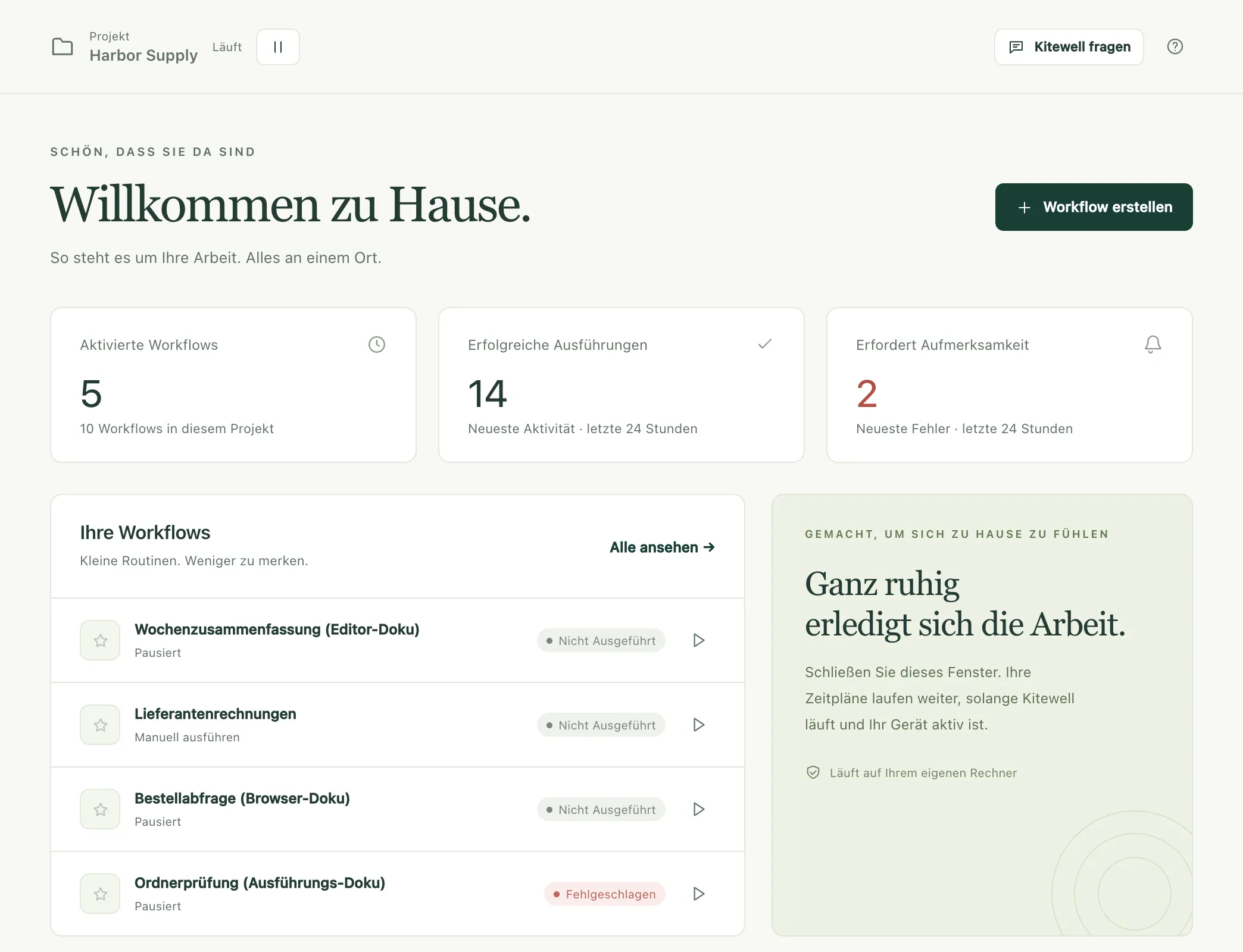Click the bell icon in Erfordert Aufmerksamkeit

(1153, 345)
